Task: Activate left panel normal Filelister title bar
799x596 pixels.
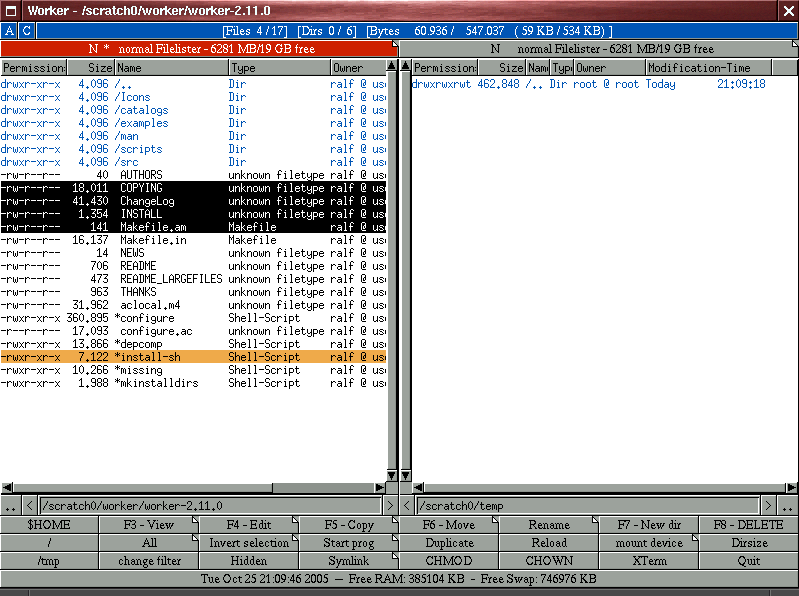Action: 199,49
